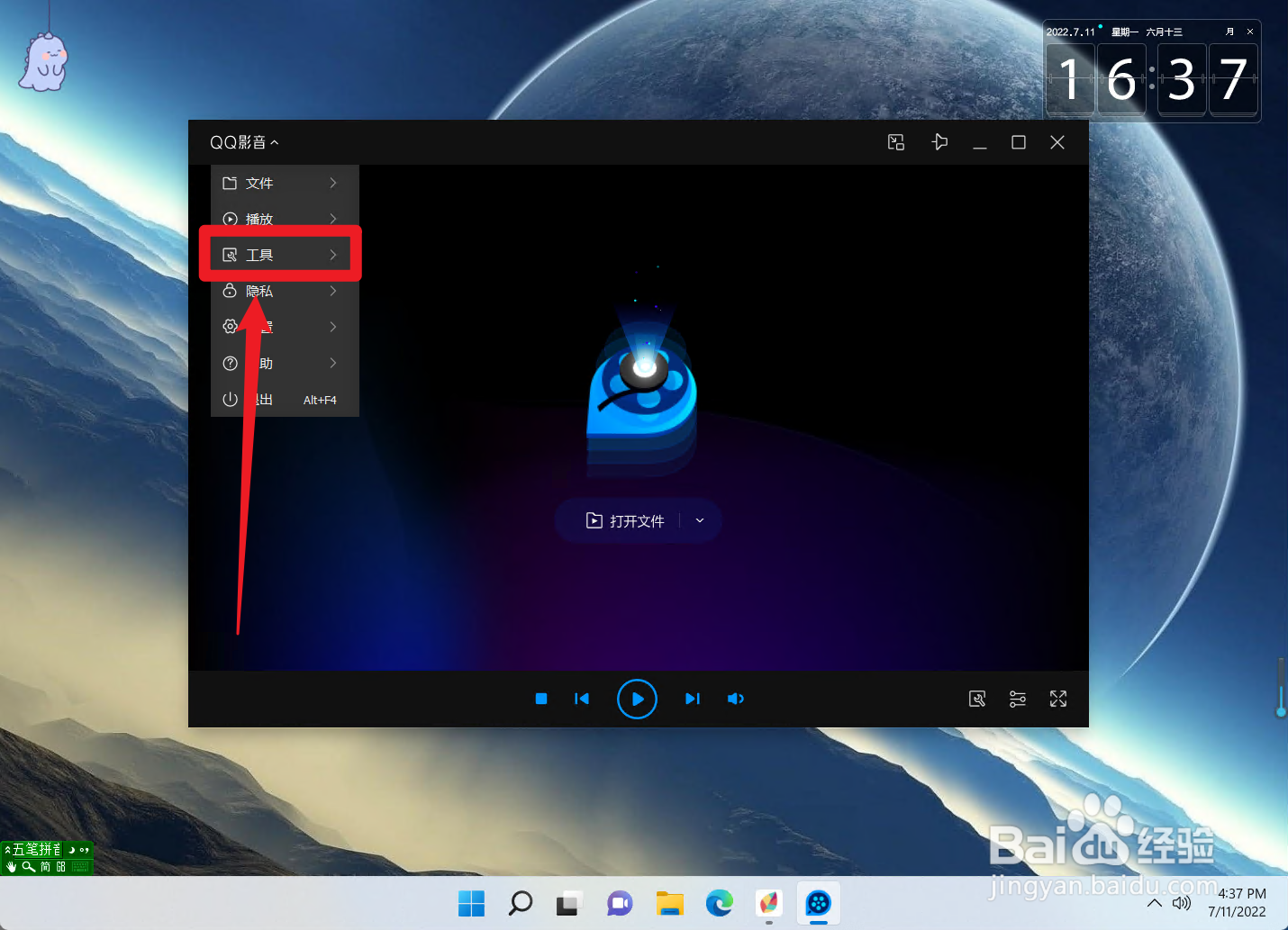This screenshot has width=1288, height=930.
Task: Click the lock icon beside 隐私
Action: tap(230, 291)
